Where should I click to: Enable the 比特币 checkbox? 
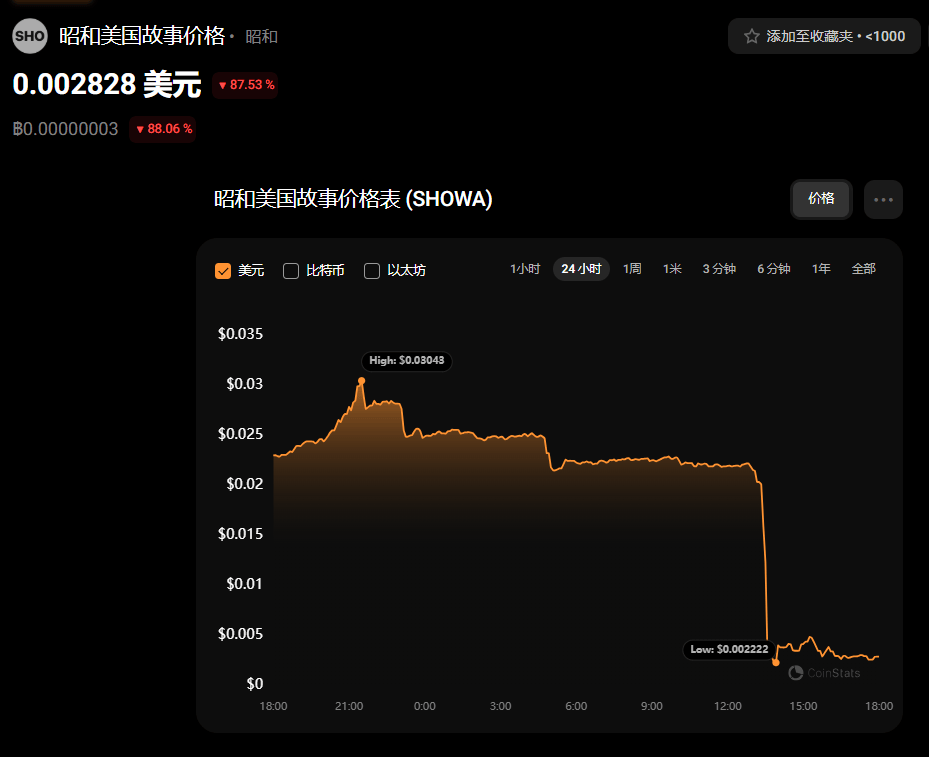(291, 271)
